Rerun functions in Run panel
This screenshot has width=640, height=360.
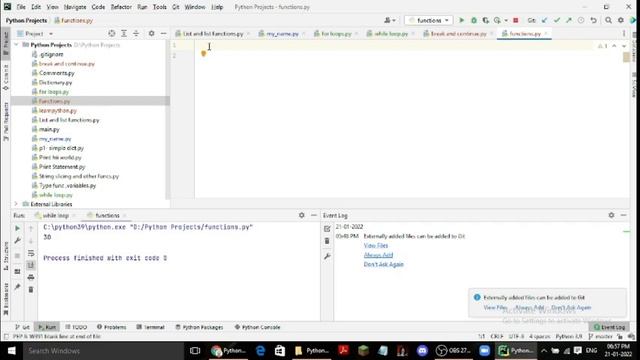(18, 228)
